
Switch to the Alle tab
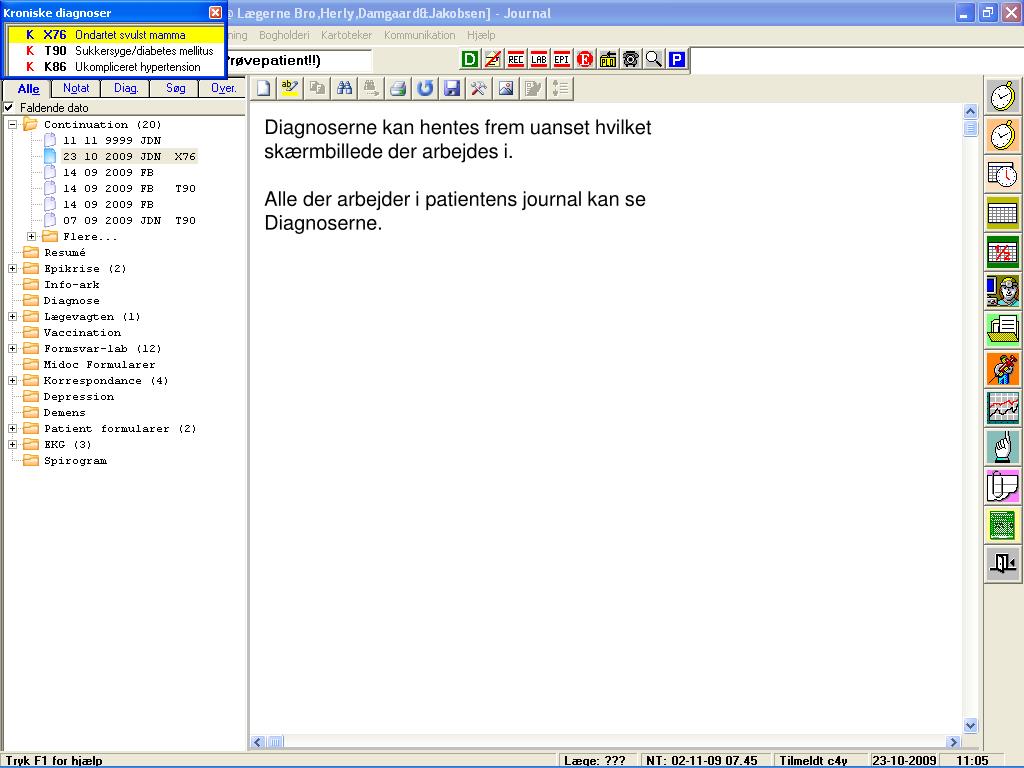(x=28, y=88)
